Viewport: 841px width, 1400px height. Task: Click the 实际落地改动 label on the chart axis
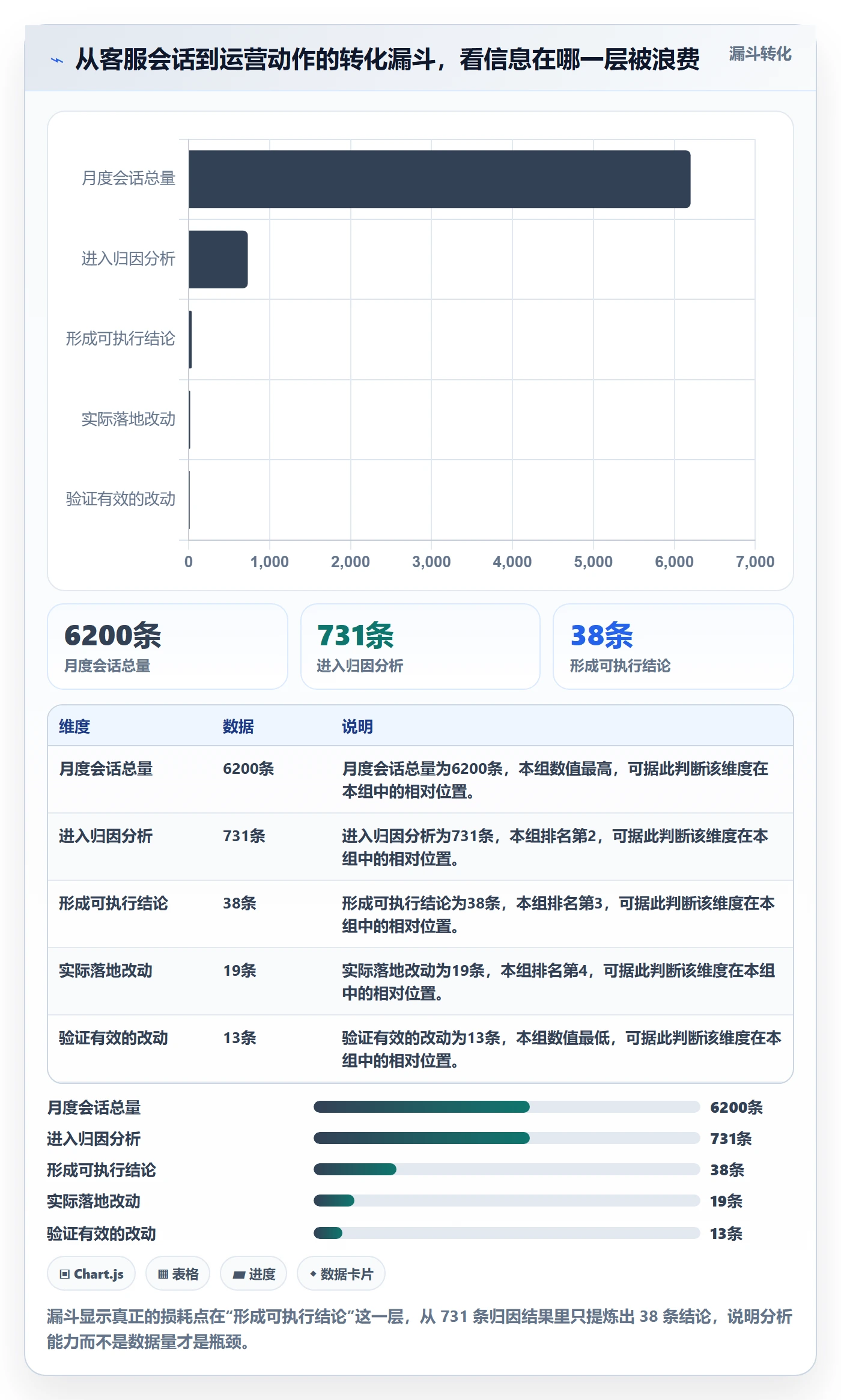[129, 419]
